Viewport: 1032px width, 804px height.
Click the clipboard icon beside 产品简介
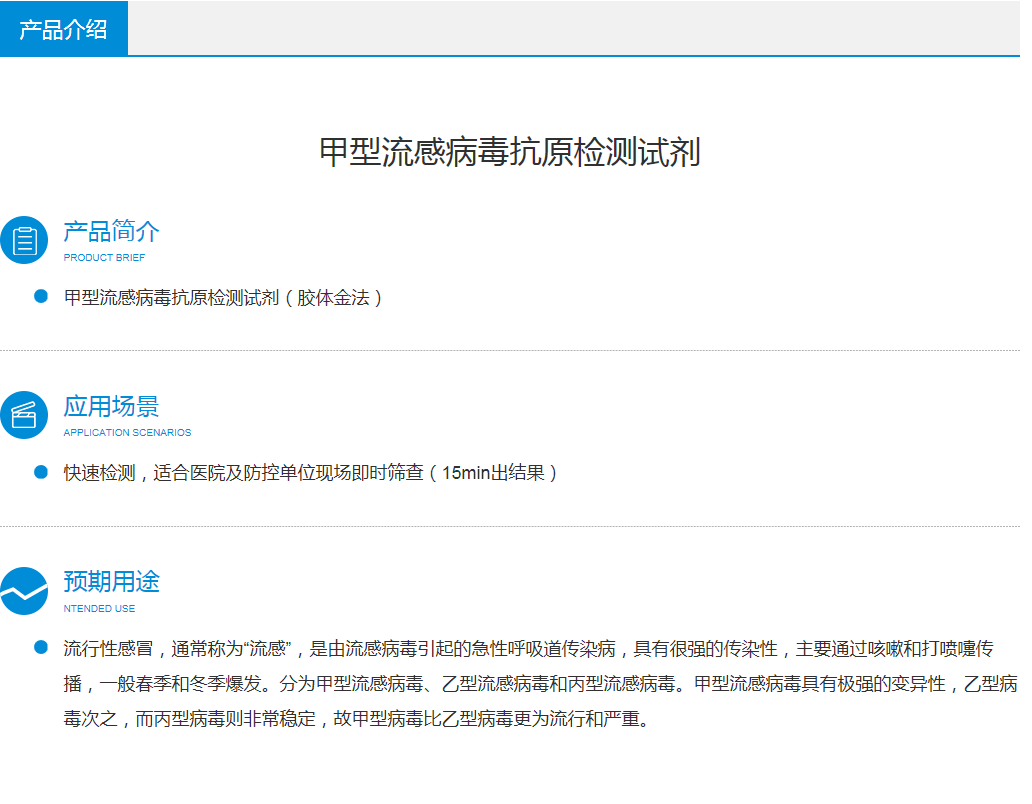click(24, 240)
